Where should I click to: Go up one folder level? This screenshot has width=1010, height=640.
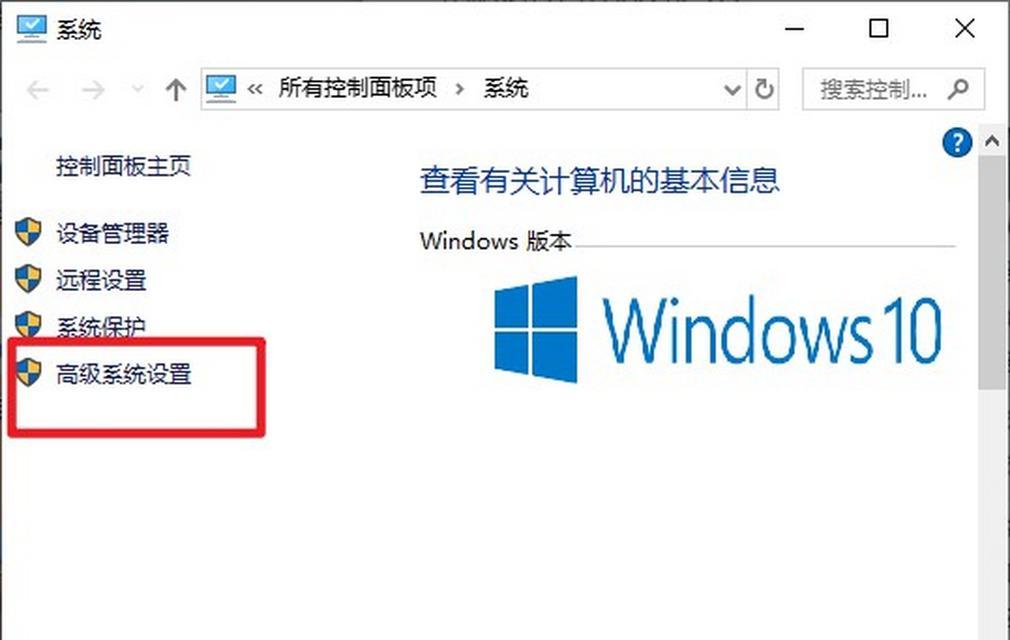click(x=175, y=89)
